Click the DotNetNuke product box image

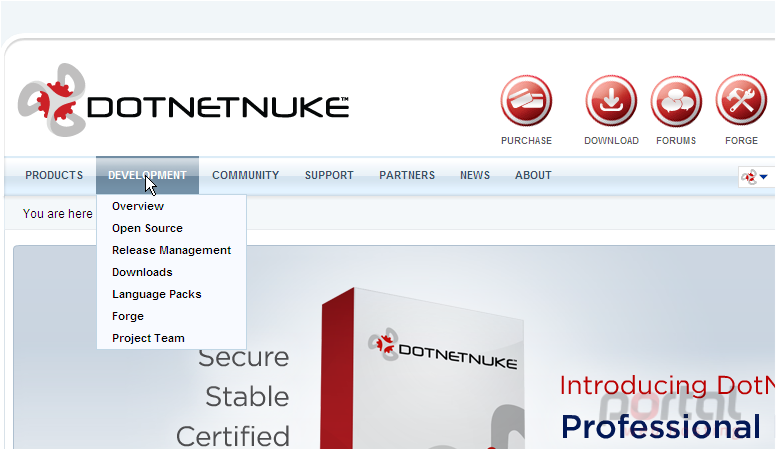pos(422,368)
